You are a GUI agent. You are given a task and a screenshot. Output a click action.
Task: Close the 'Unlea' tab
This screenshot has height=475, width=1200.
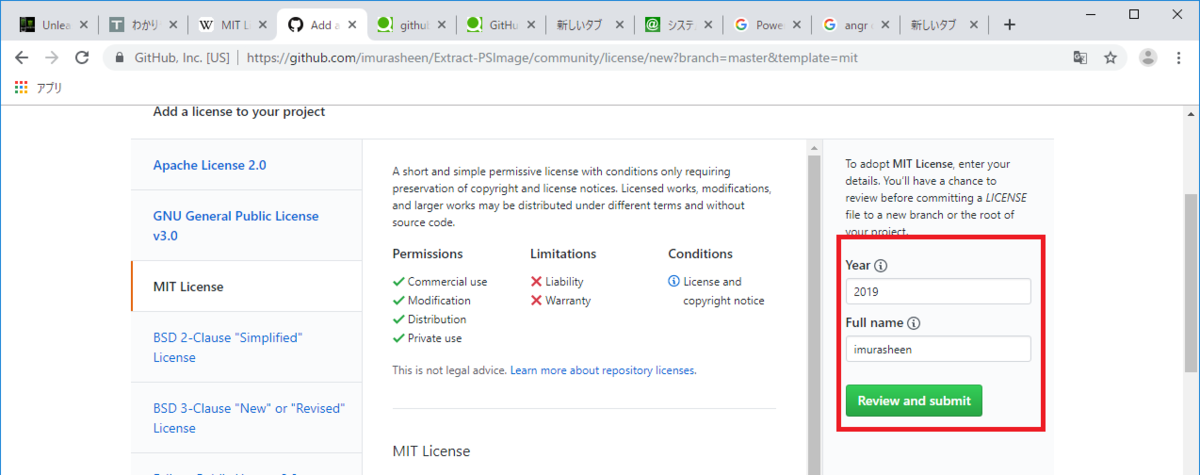[x=82, y=24]
